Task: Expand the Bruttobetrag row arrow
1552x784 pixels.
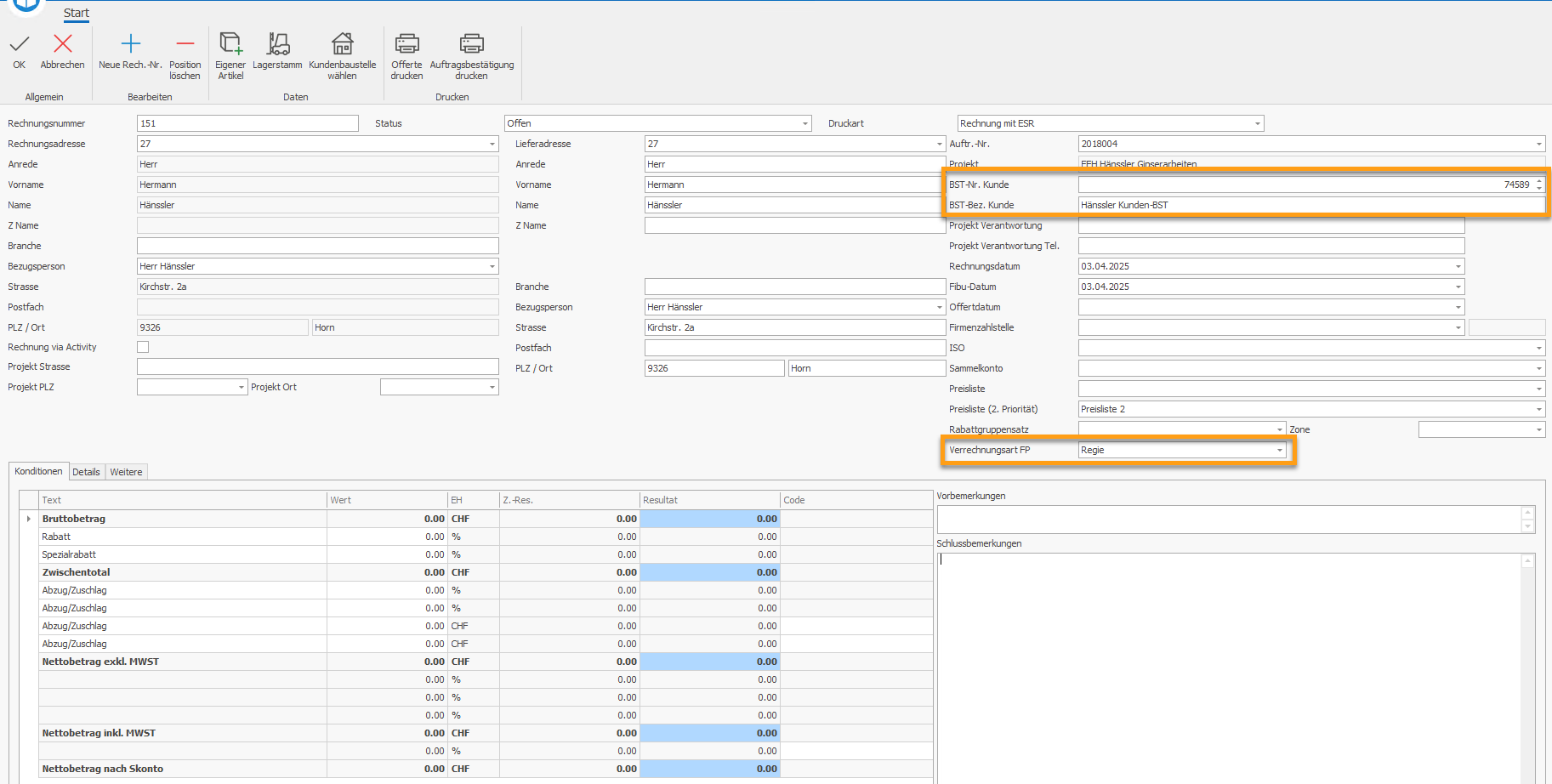Action: [x=29, y=519]
